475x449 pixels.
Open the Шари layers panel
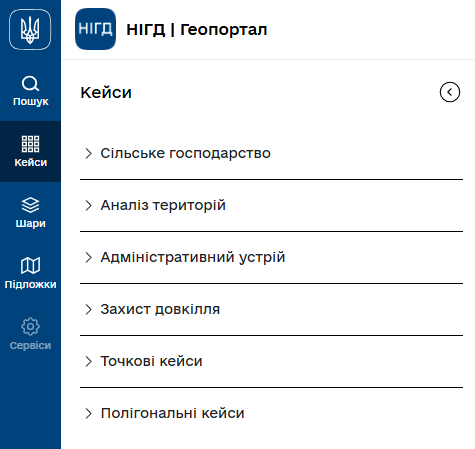coord(30,212)
